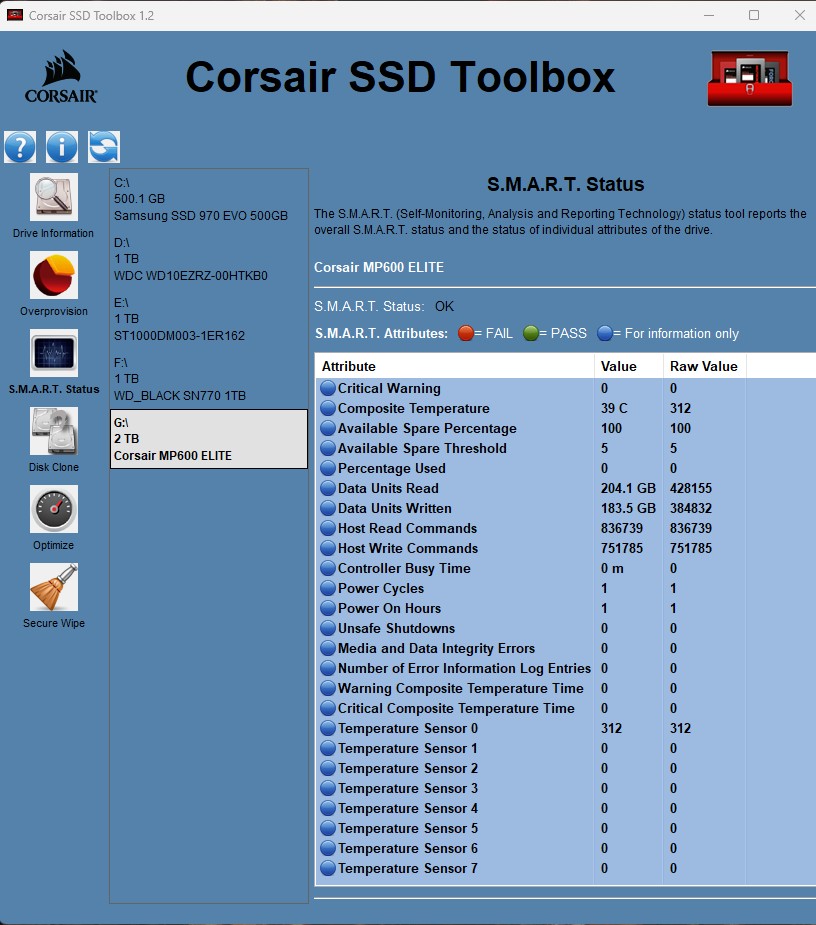
Task: Select the D:\ WDC WD10EZRZ drive
Action: pyautogui.click(x=209, y=259)
